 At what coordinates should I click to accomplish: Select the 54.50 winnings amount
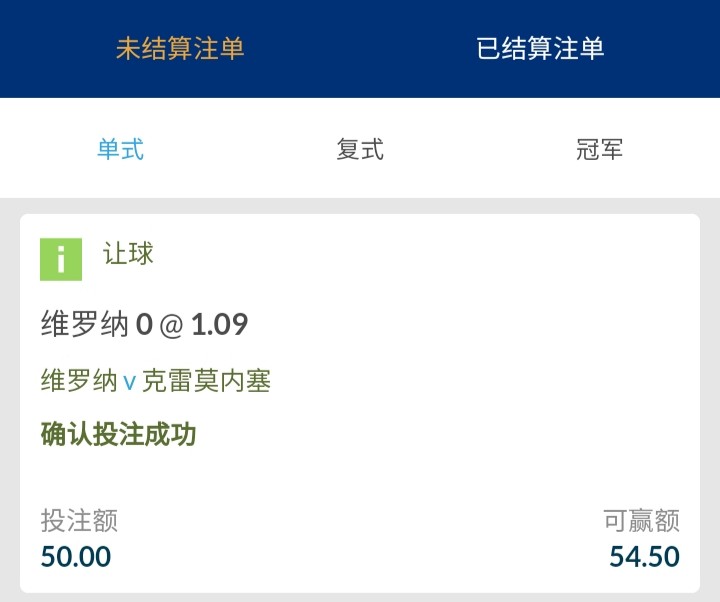(x=644, y=556)
